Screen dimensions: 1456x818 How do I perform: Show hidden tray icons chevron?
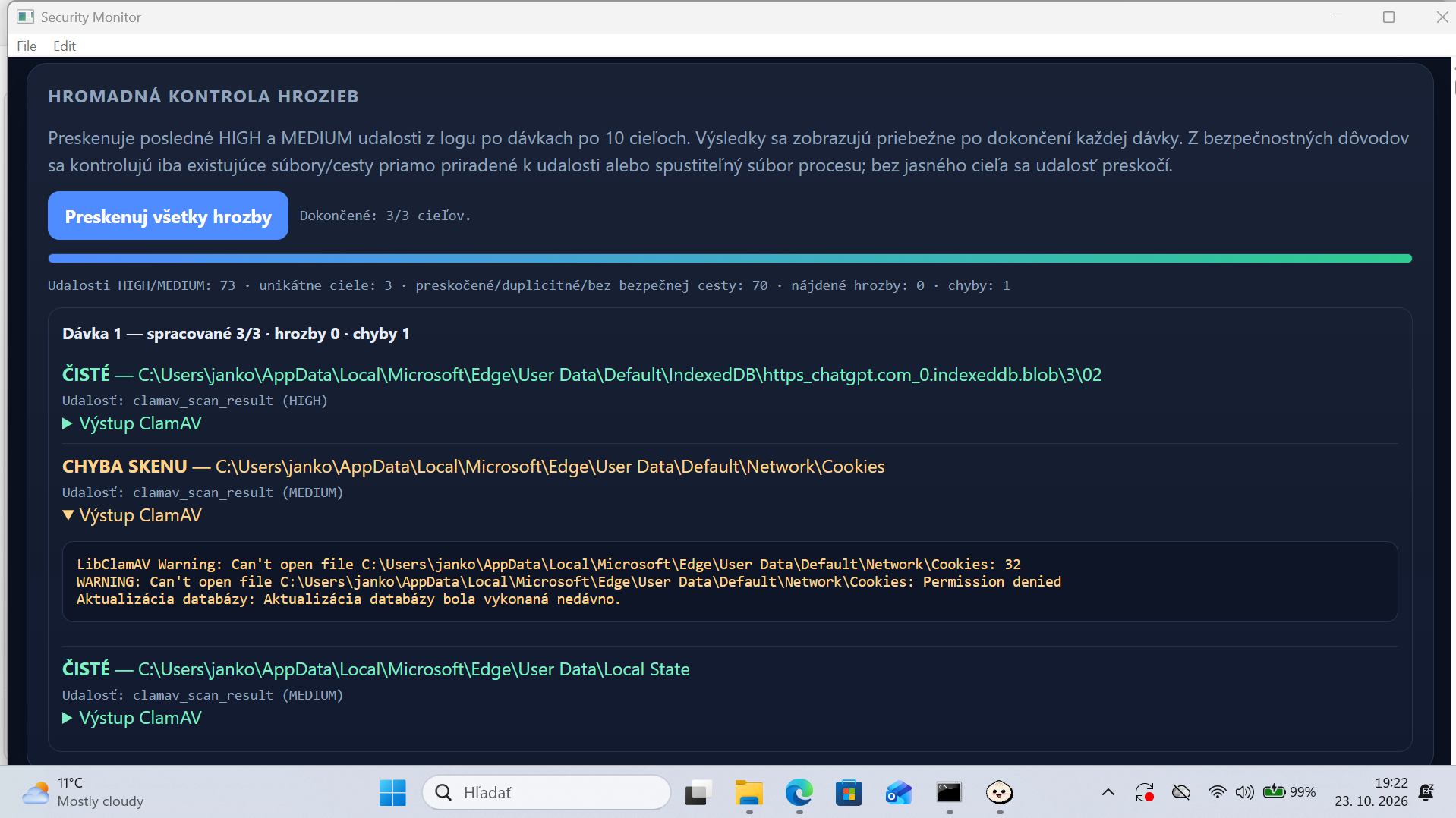1108,793
